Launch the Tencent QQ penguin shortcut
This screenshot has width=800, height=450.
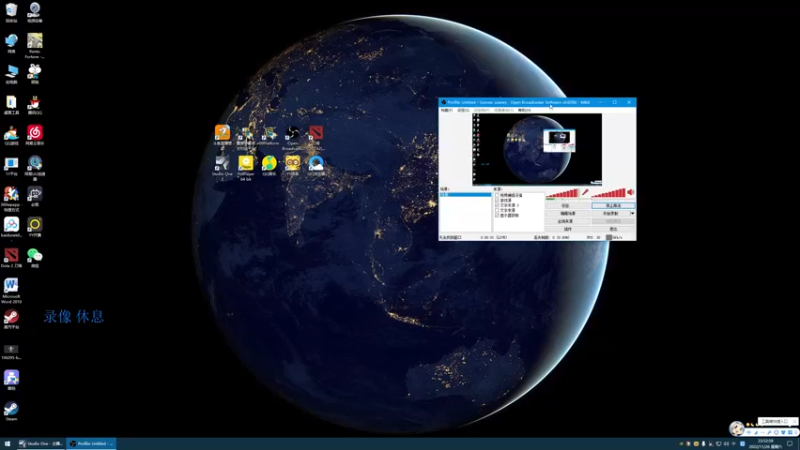point(35,105)
